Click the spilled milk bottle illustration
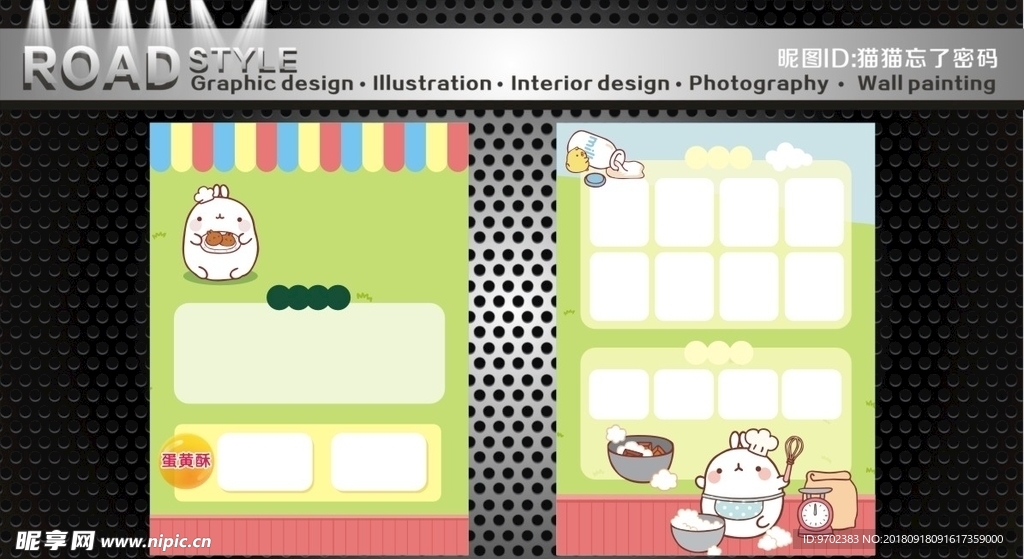Viewport: 1024px width, 559px height. coord(604,154)
